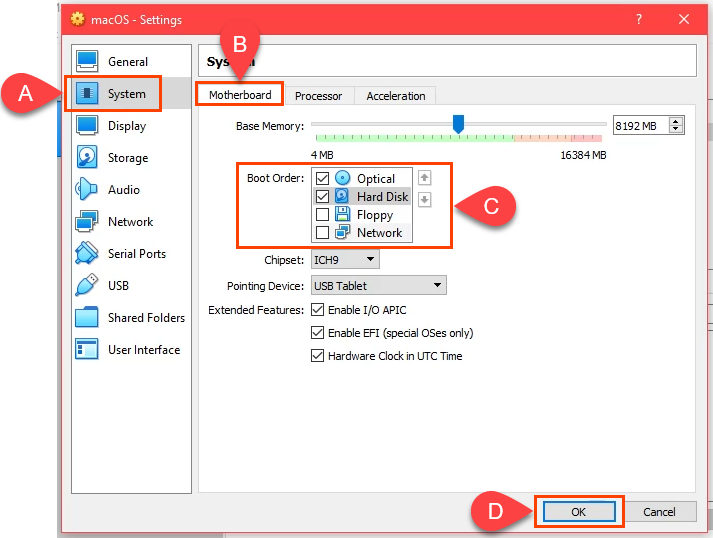The image size is (713, 538).
Task: Move boot device up with arrow
Action: click(424, 177)
